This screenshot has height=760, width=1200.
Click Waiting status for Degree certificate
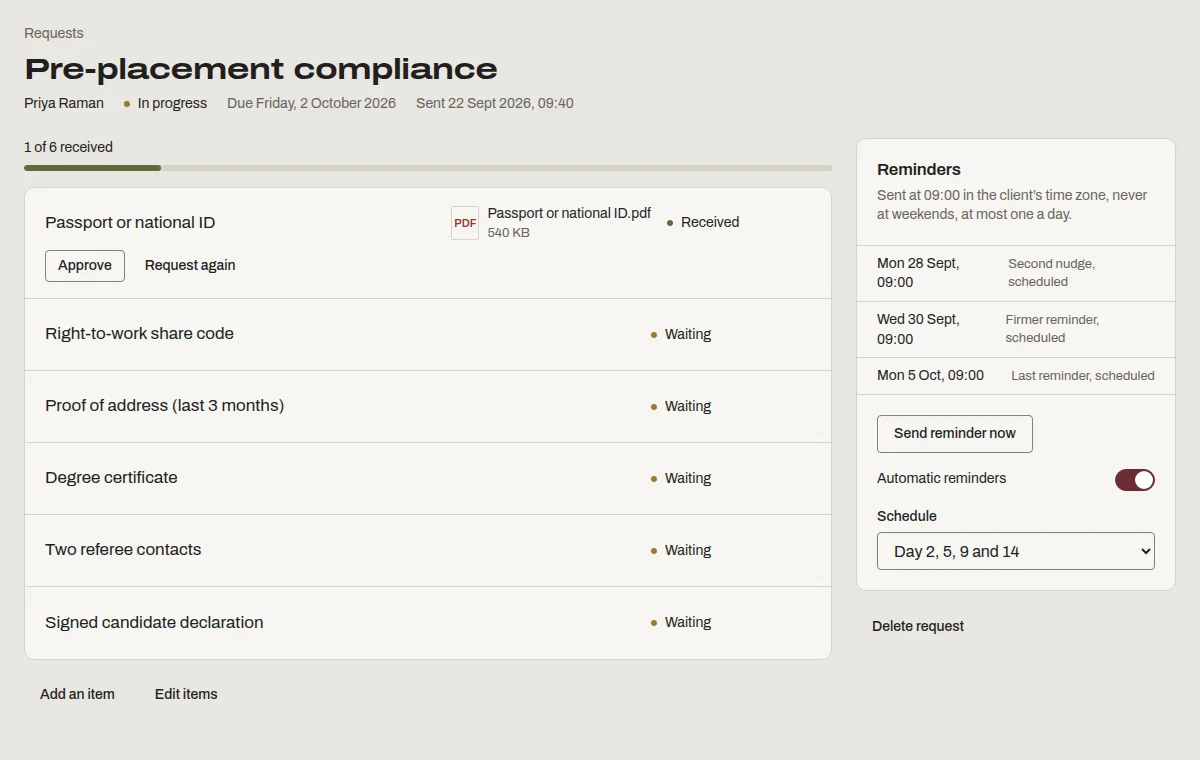681,479
